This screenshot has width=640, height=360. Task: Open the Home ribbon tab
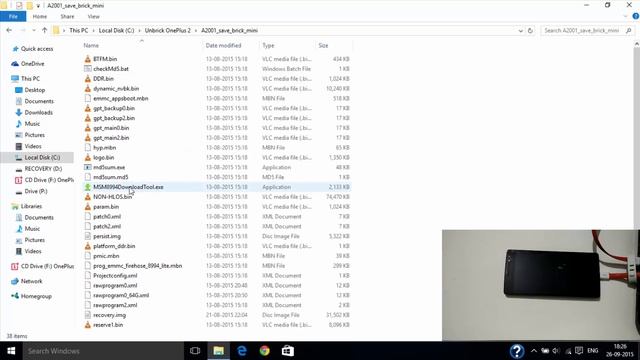pyautogui.click(x=40, y=16)
